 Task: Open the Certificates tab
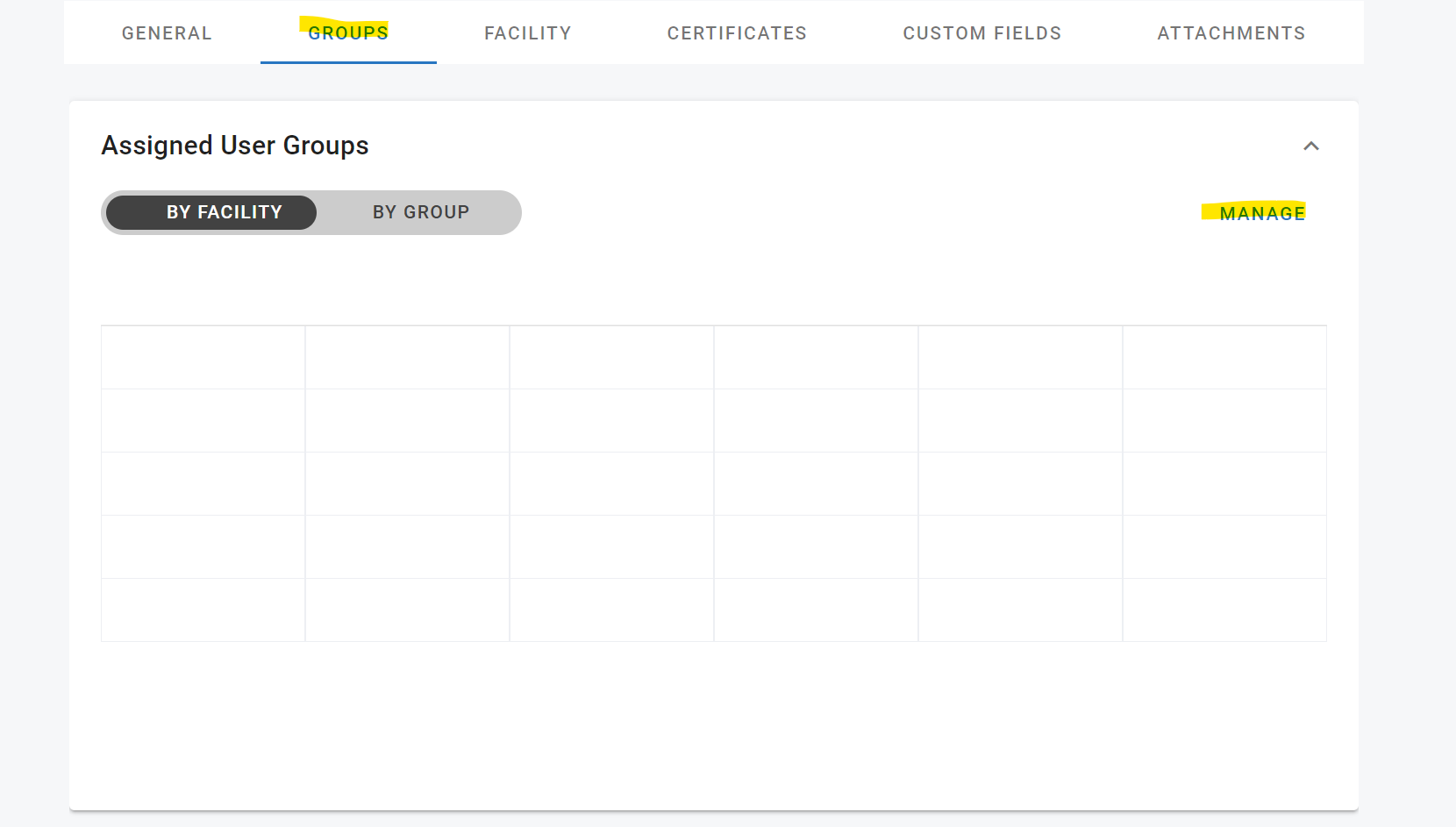[x=737, y=33]
